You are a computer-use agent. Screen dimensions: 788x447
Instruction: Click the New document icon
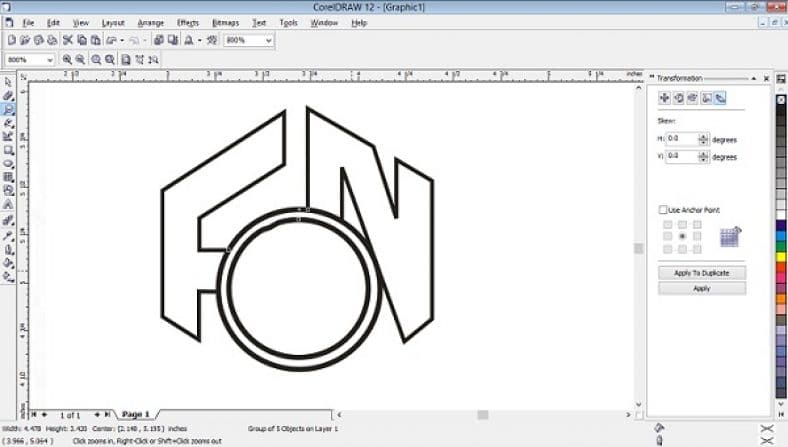[x=12, y=40]
